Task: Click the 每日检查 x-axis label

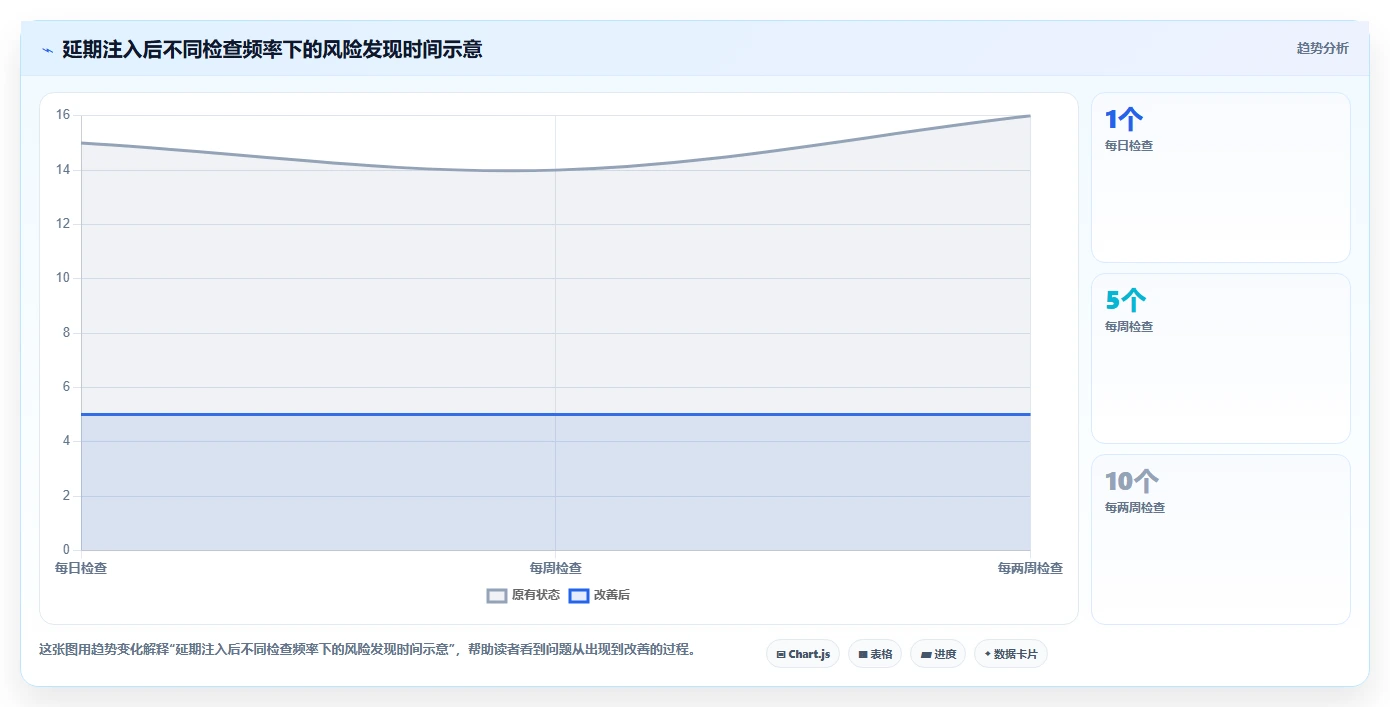Action: tap(81, 568)
